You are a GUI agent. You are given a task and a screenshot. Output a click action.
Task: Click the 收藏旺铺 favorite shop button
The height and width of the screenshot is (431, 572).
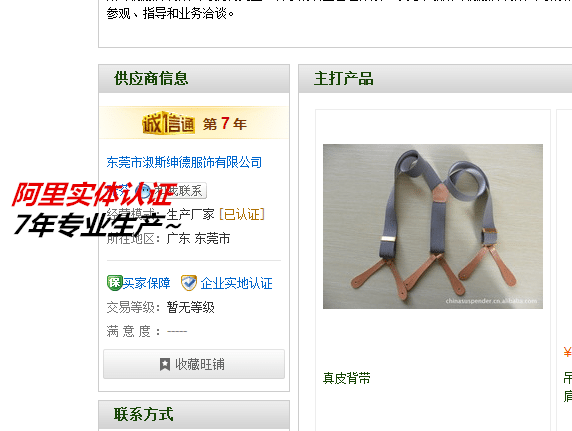click(x=194, y=364)
